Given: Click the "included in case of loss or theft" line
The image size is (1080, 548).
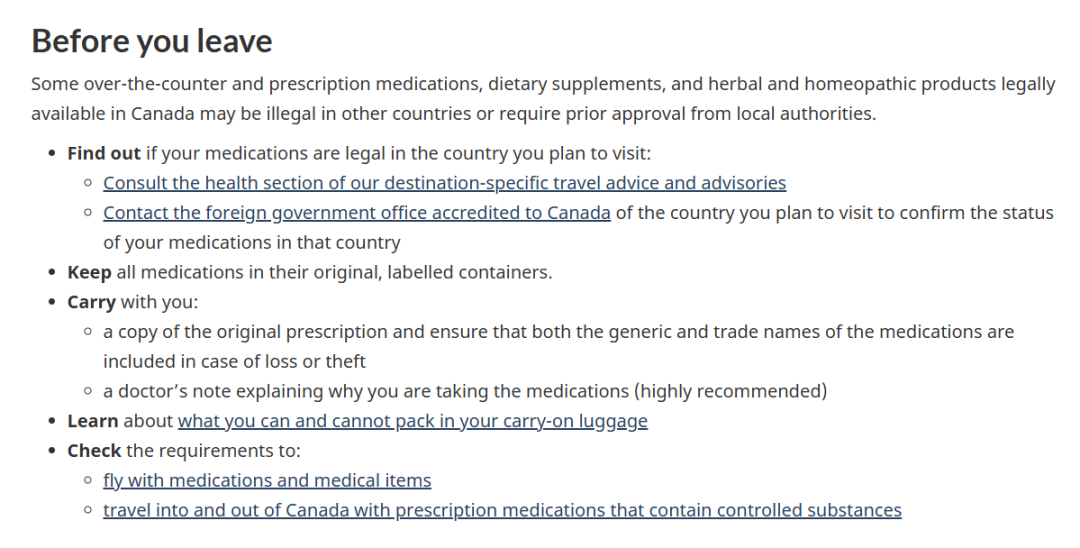Looking at the screenshot, I should 234,361.
